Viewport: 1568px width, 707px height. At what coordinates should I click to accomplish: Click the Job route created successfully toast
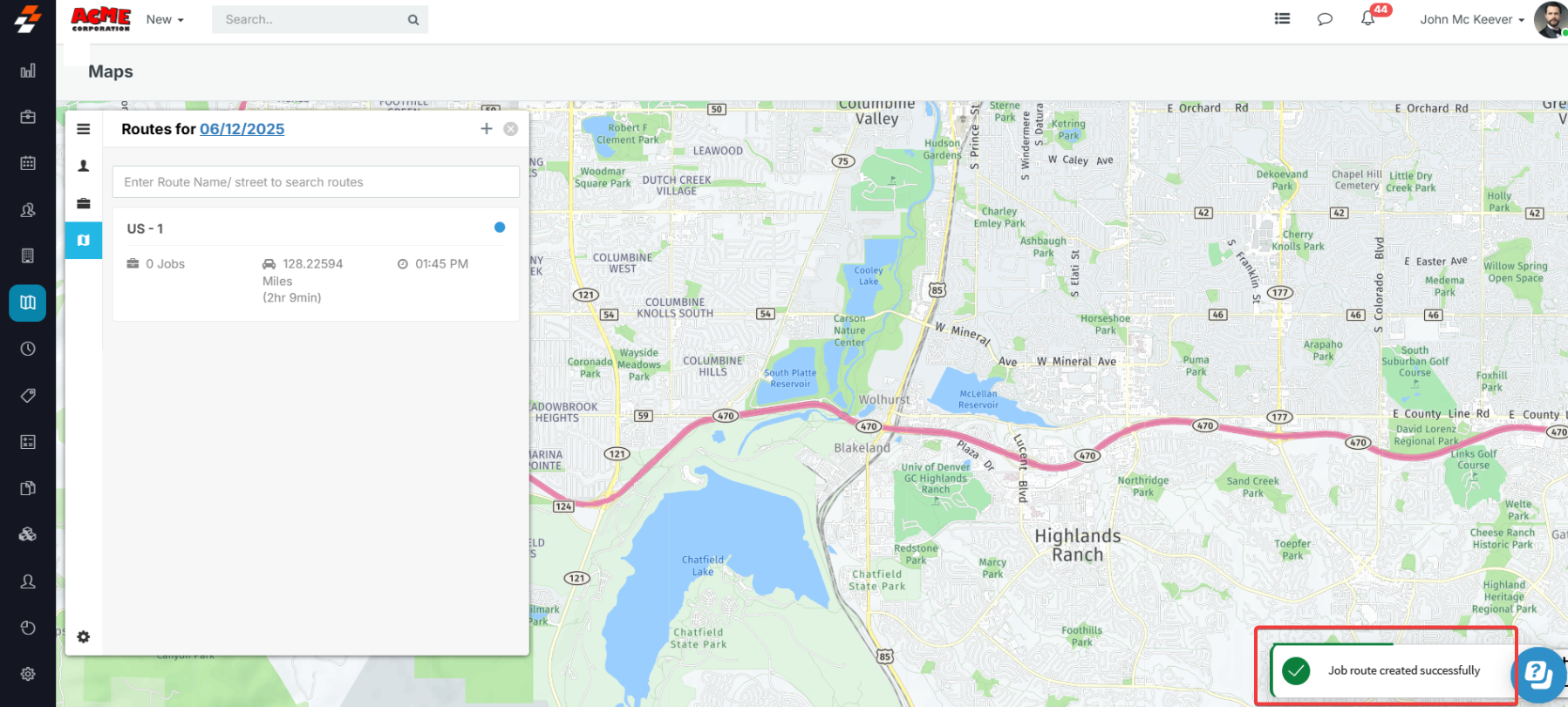point(1393,670)
